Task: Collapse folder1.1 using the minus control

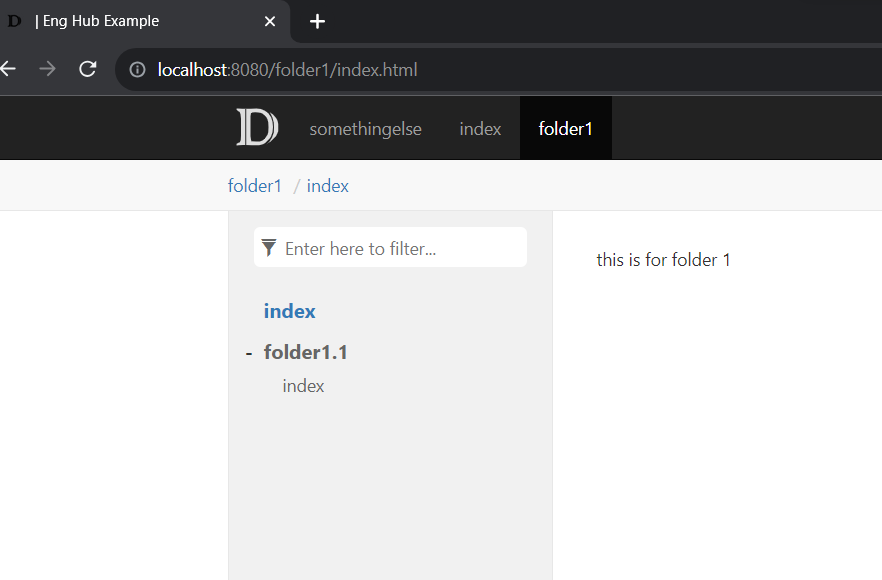Action: (248, 352)
